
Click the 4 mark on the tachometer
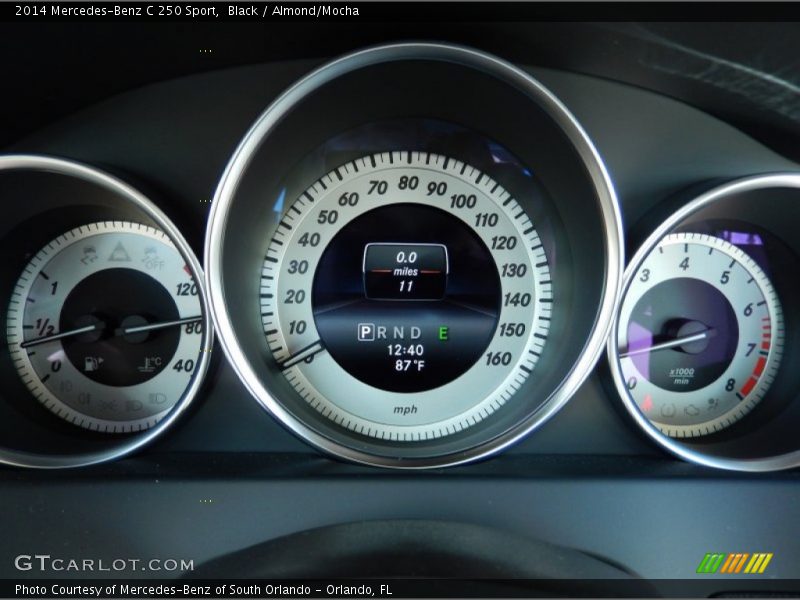(x=684, y=264)
